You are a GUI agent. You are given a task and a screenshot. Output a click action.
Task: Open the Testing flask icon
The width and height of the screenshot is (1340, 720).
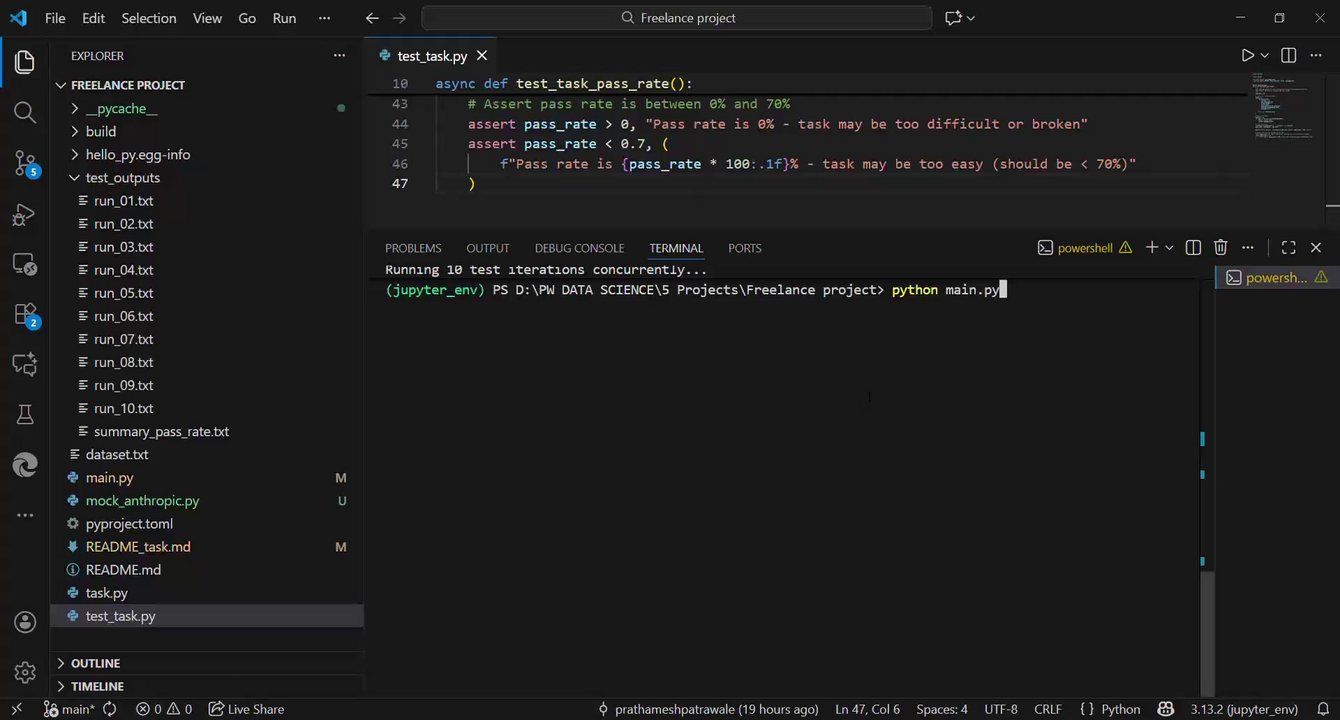pyautogui.click(x=25, y=414)
